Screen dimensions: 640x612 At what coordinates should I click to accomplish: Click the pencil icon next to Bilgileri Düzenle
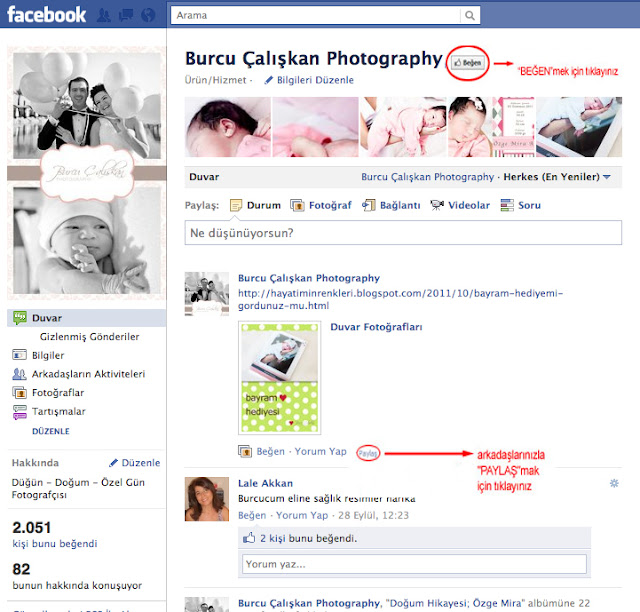268,80
